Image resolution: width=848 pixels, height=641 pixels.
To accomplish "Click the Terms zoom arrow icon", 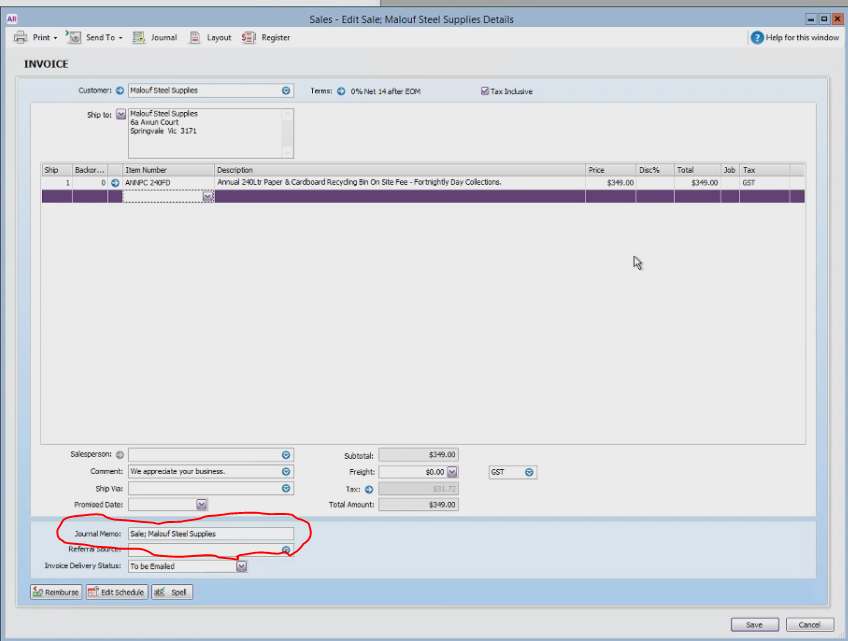I will point(341,91).
